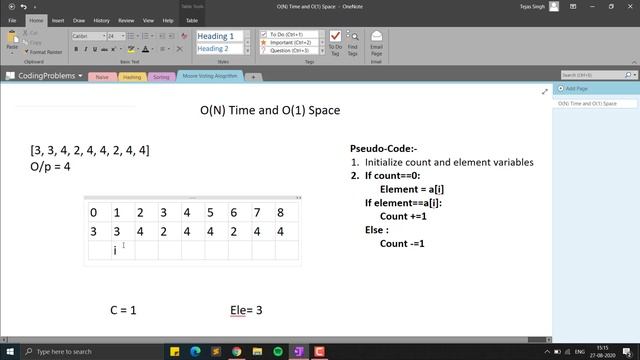Open the font size 24 dropdown
Screen dimensions: 640x360
(x=123, y=36)
